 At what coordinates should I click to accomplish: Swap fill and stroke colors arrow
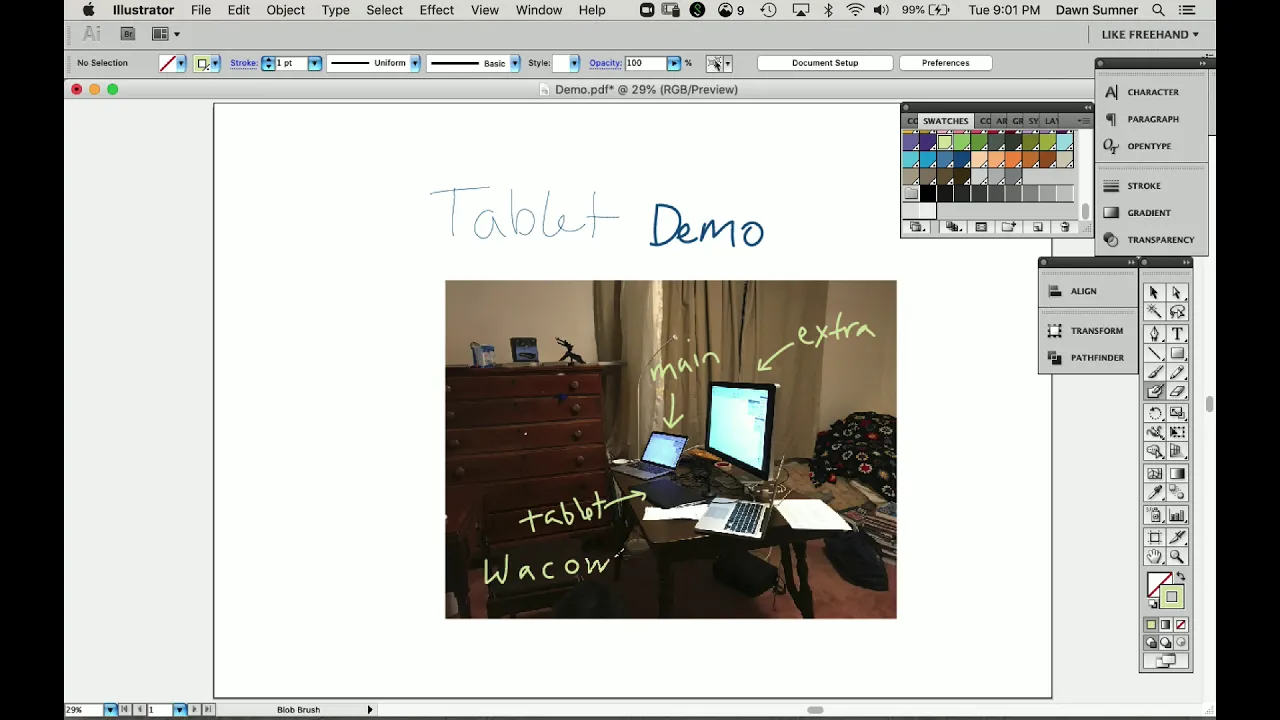click(x=1181, y=577)
